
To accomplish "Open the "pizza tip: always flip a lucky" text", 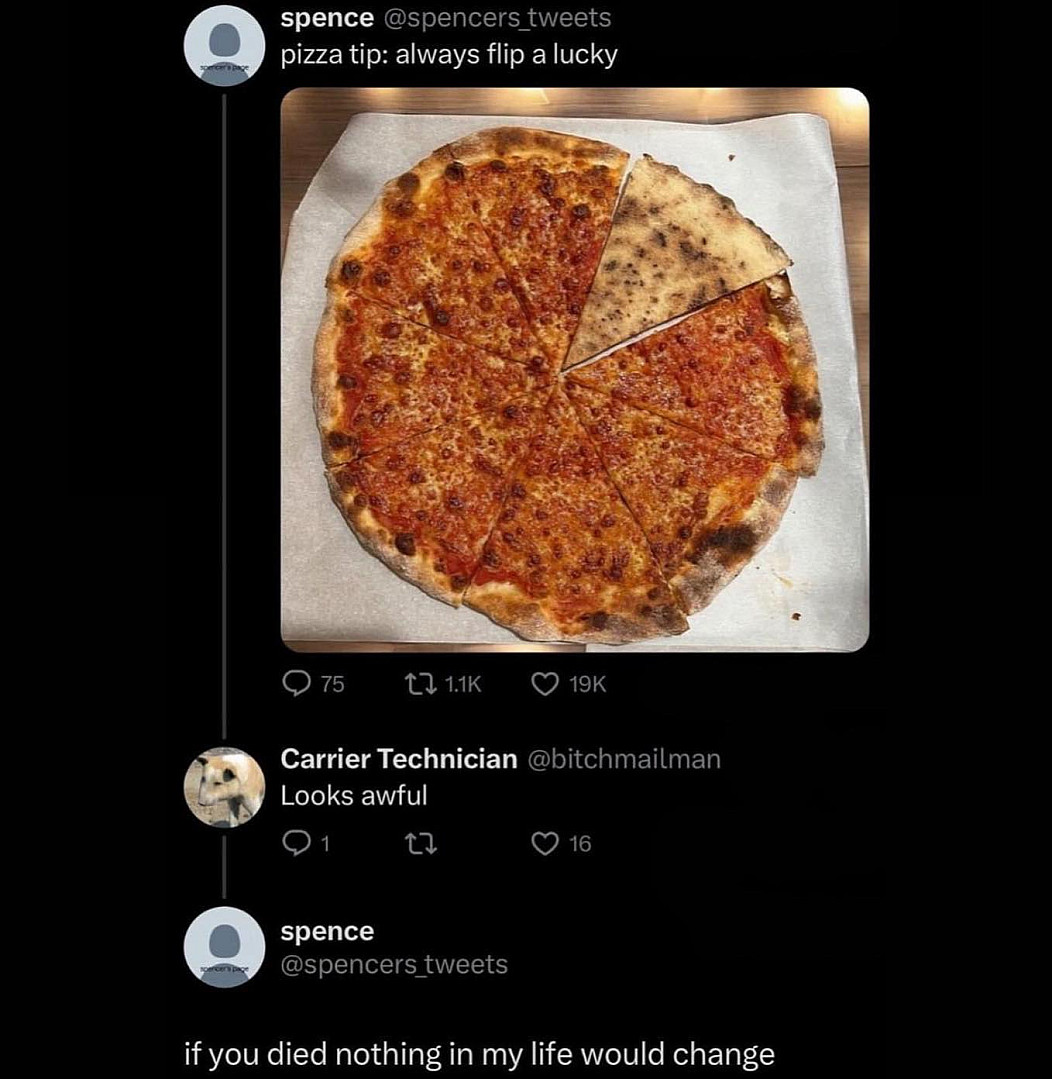I will coord(449,54).
